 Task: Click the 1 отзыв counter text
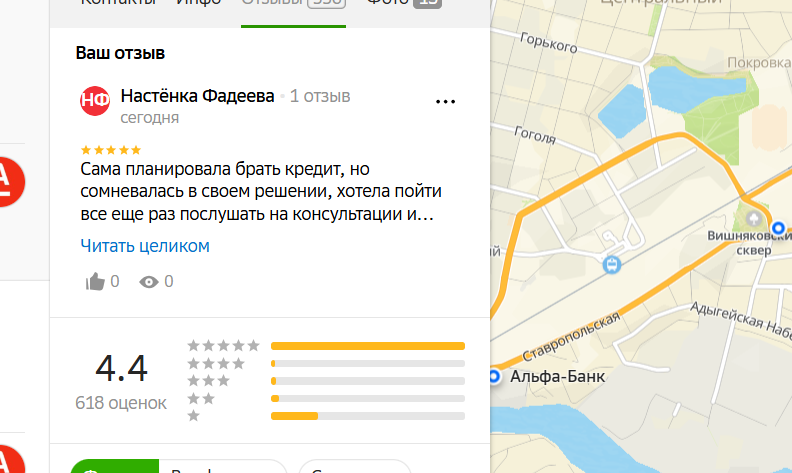click(320, 96)
